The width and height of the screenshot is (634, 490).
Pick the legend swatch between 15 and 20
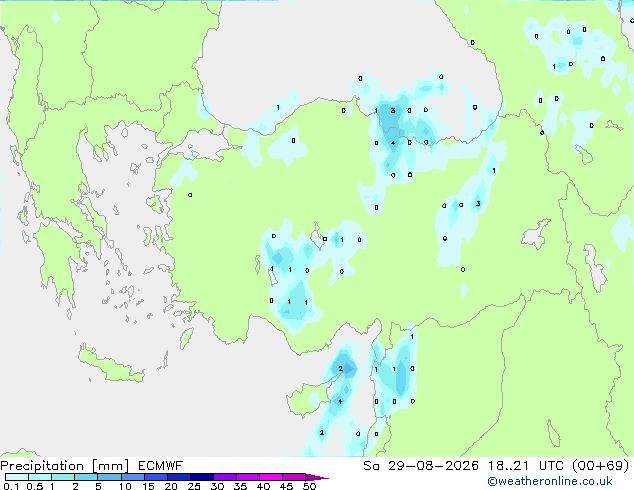(156, 477)
